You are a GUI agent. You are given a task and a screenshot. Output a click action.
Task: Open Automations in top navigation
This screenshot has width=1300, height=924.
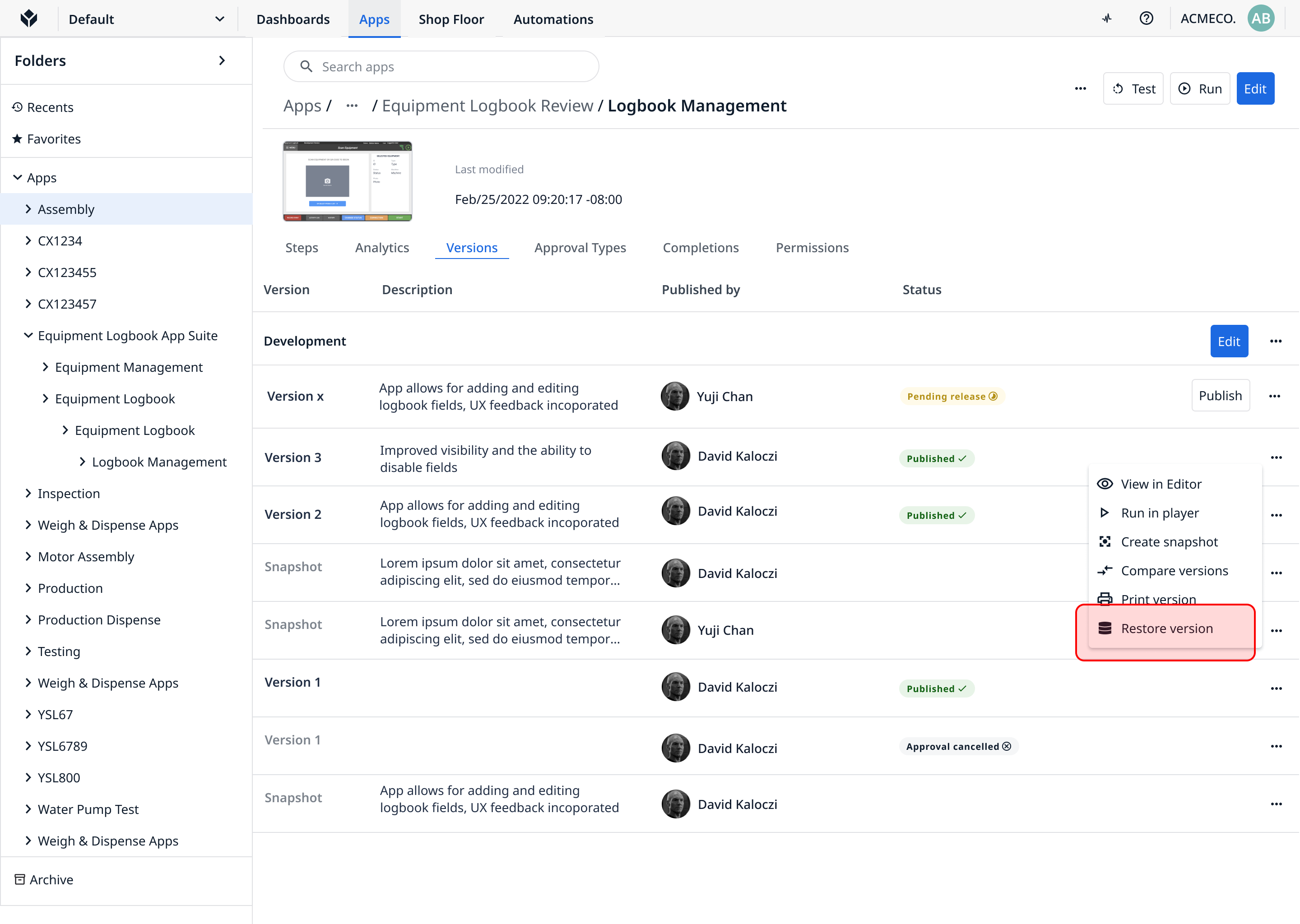(x=553, y=19)
